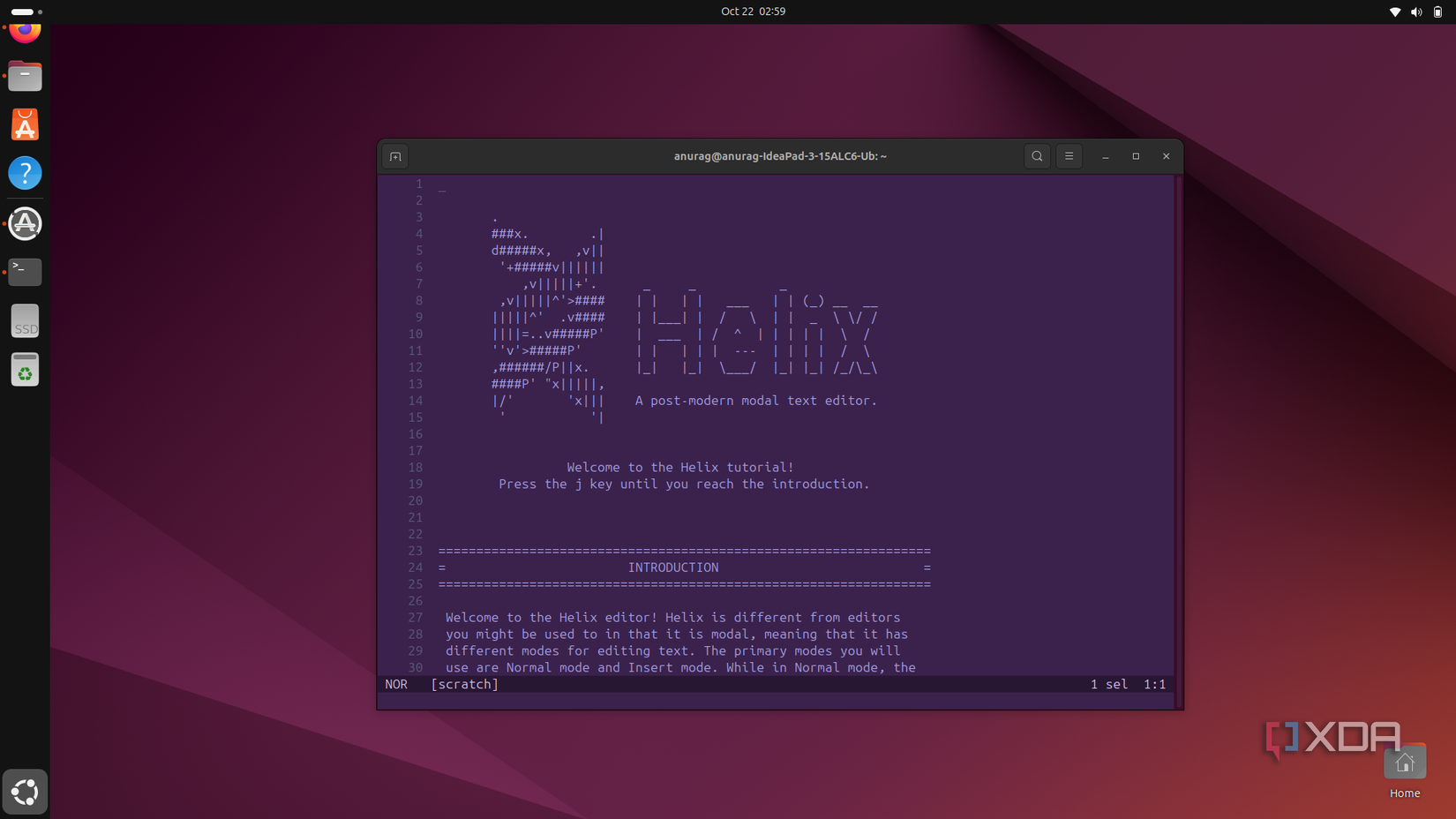Open the trash bin from the dock
This screenshot has height=819, width=1456.
(25, 369)
